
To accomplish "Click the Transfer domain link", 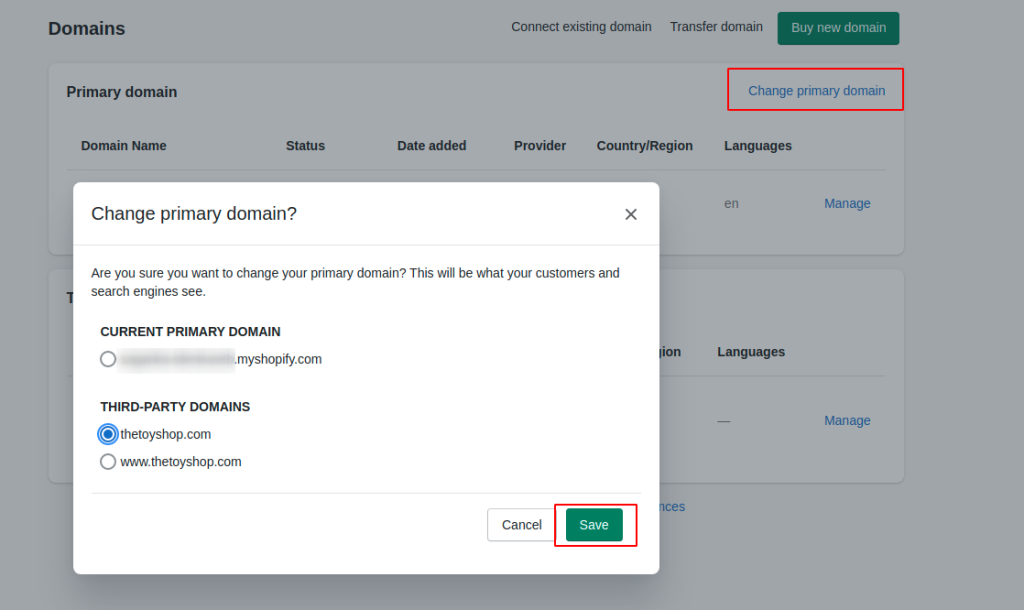I will click(716, 27).
